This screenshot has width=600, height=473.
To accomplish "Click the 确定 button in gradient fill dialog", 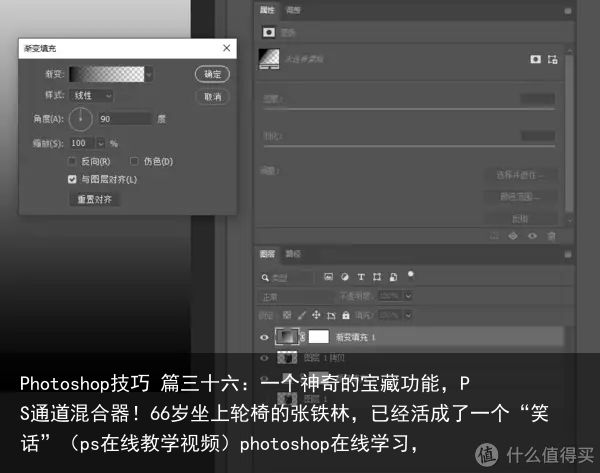I will (212, 74).
